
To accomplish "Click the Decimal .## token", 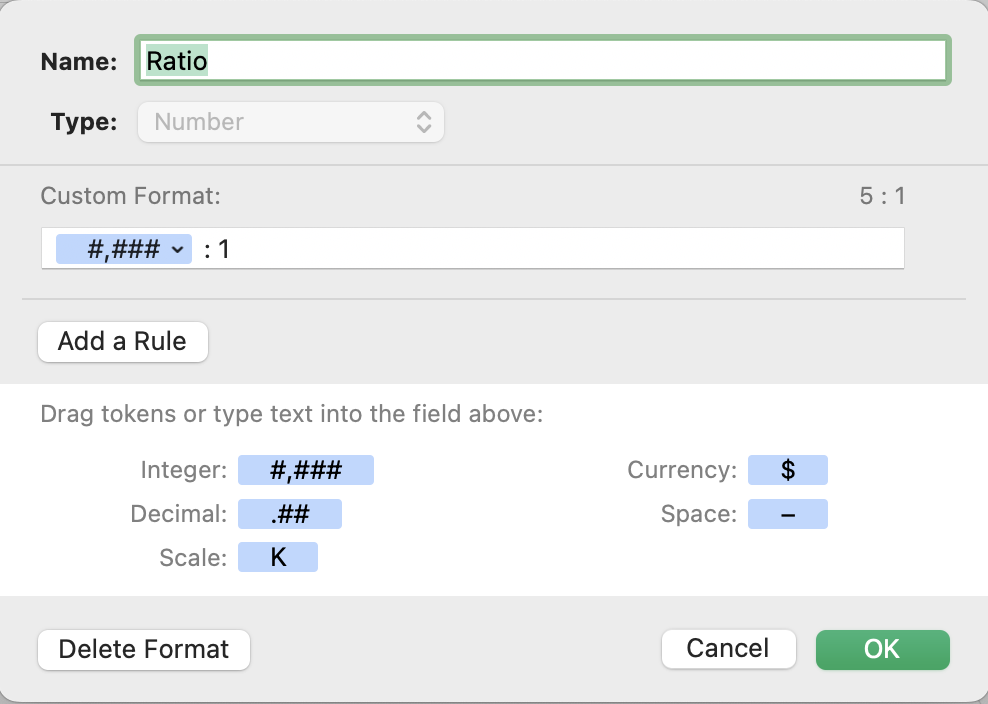I will click(x=289, y=514).
